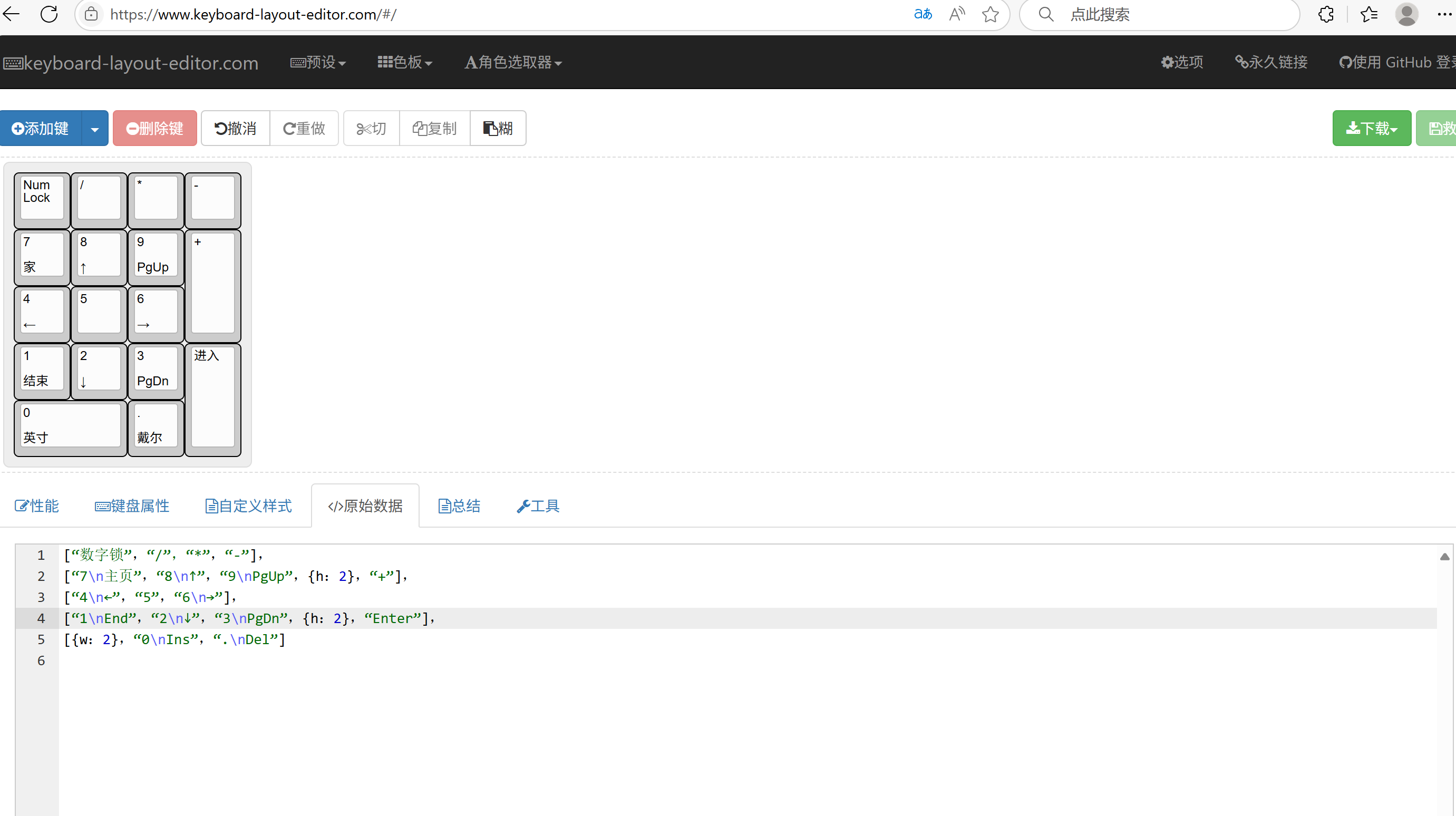Expand the 色板 color palette menu
This screenshot has width=1456, height=816.
pos(405,62)
